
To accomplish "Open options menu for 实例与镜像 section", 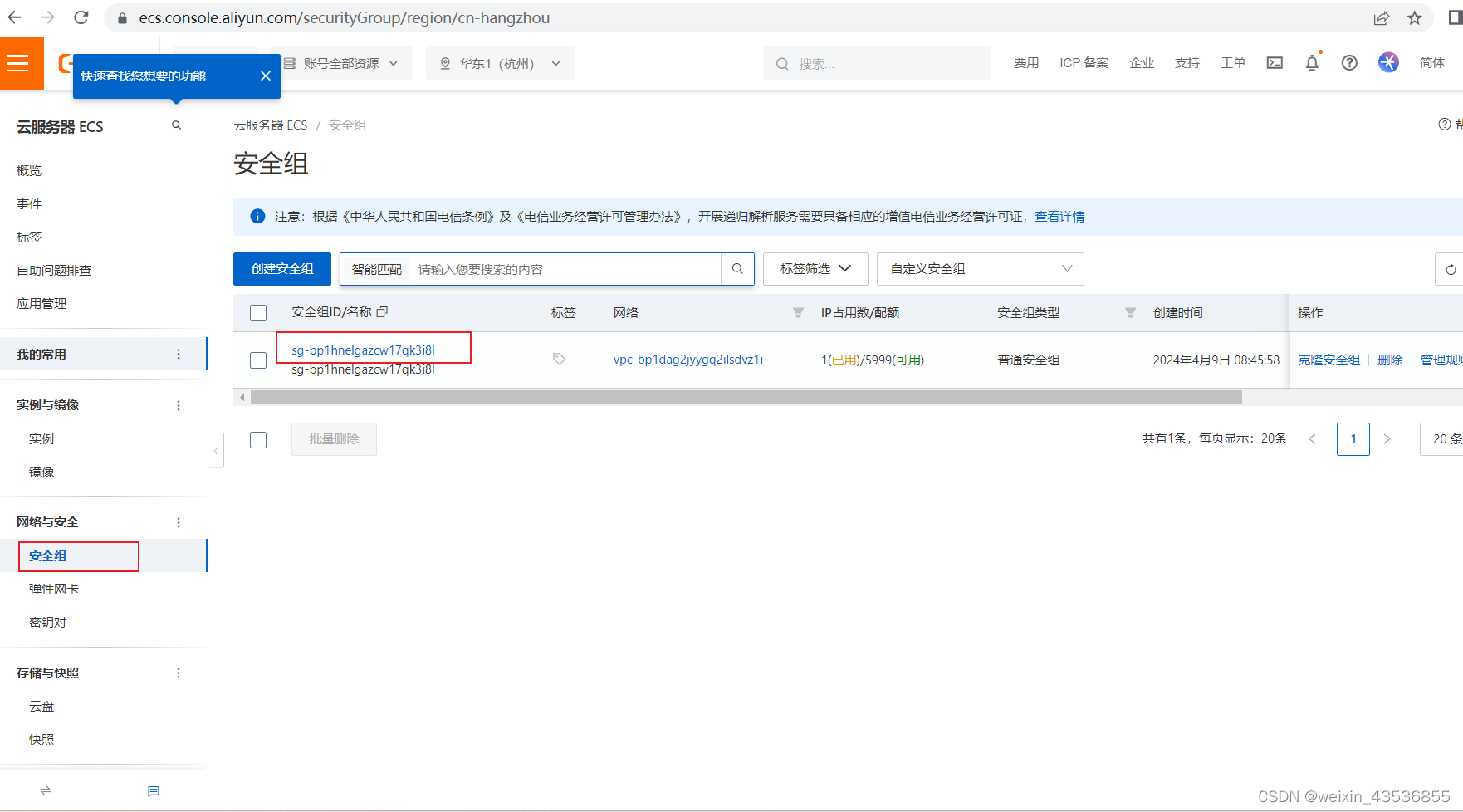I will 179,405.
